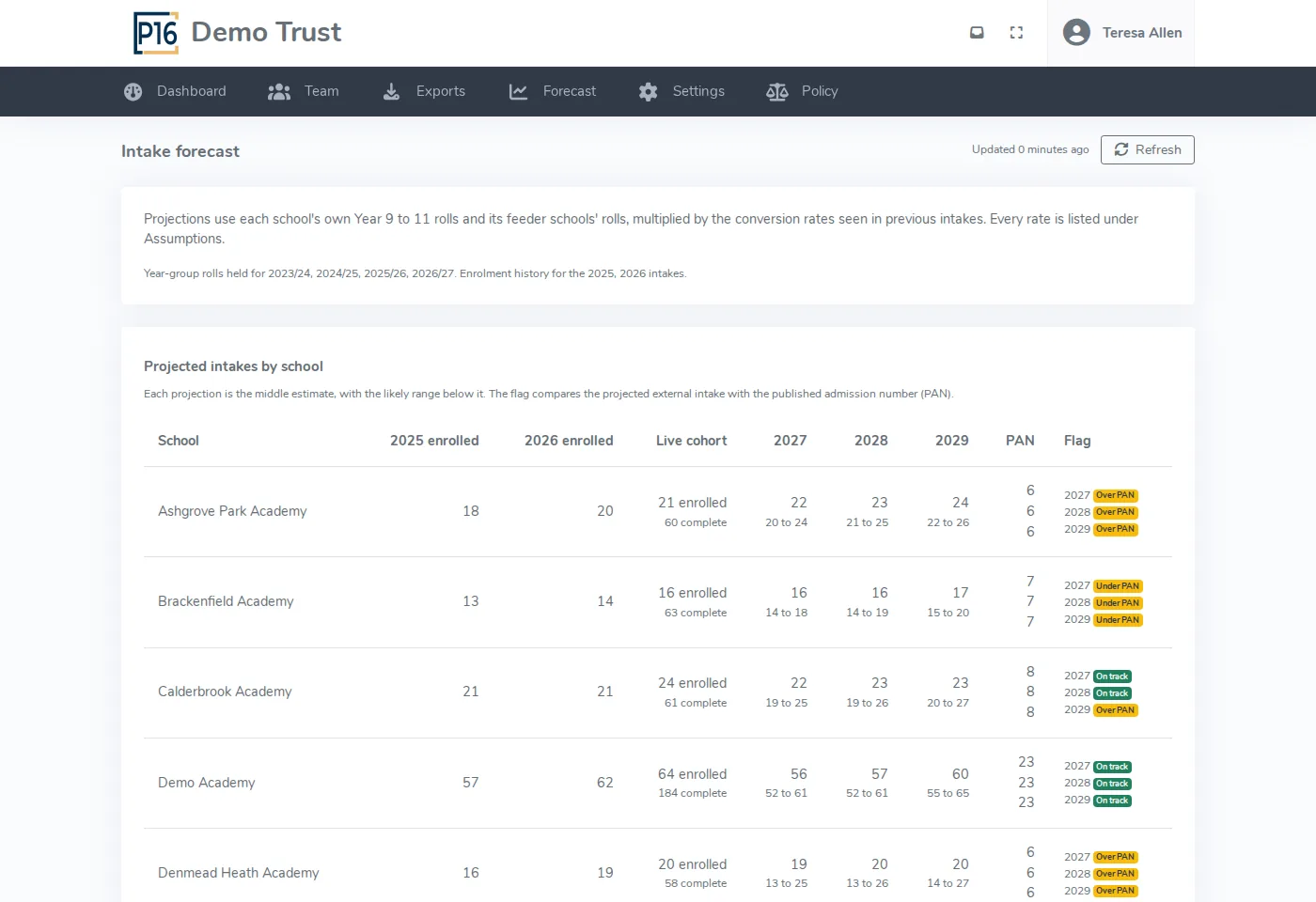
Task: Click the Live cohort column header
Action: (x=692, y=441)
